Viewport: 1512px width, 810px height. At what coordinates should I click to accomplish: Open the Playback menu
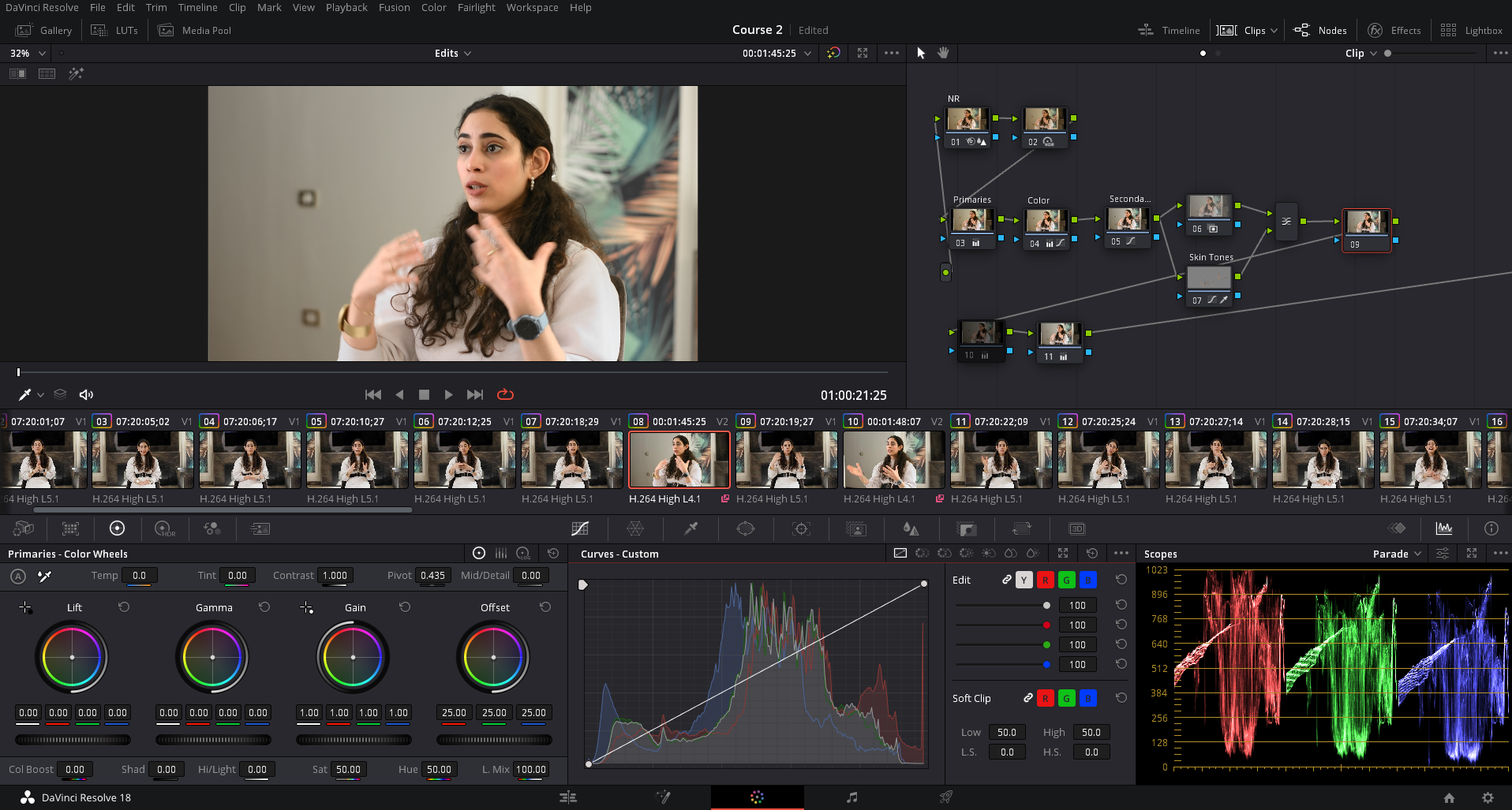346,8
